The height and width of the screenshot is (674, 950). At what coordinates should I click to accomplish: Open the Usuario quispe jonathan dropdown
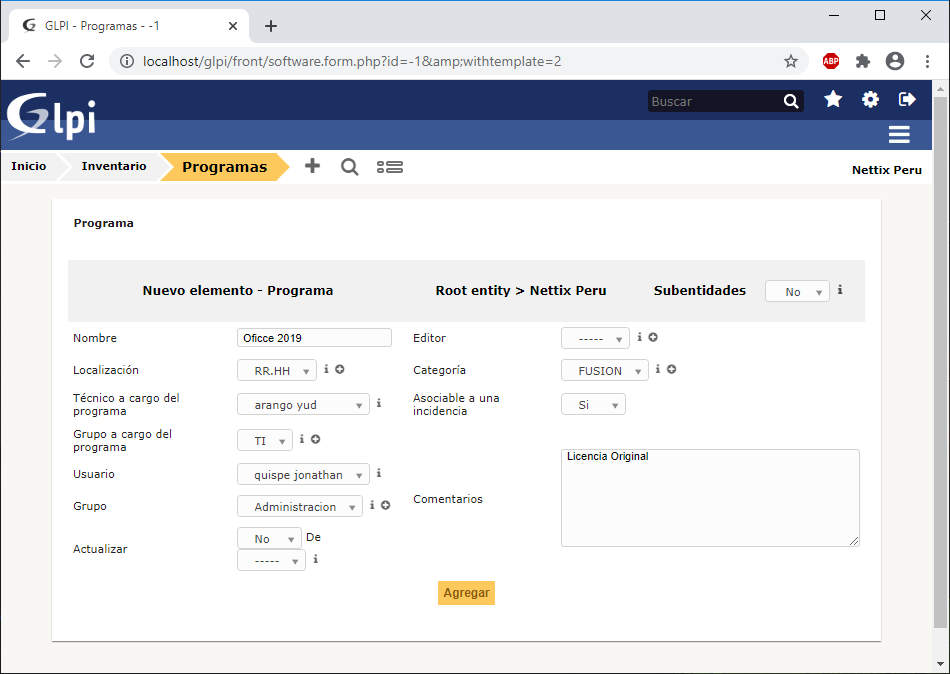coord(303,474)
